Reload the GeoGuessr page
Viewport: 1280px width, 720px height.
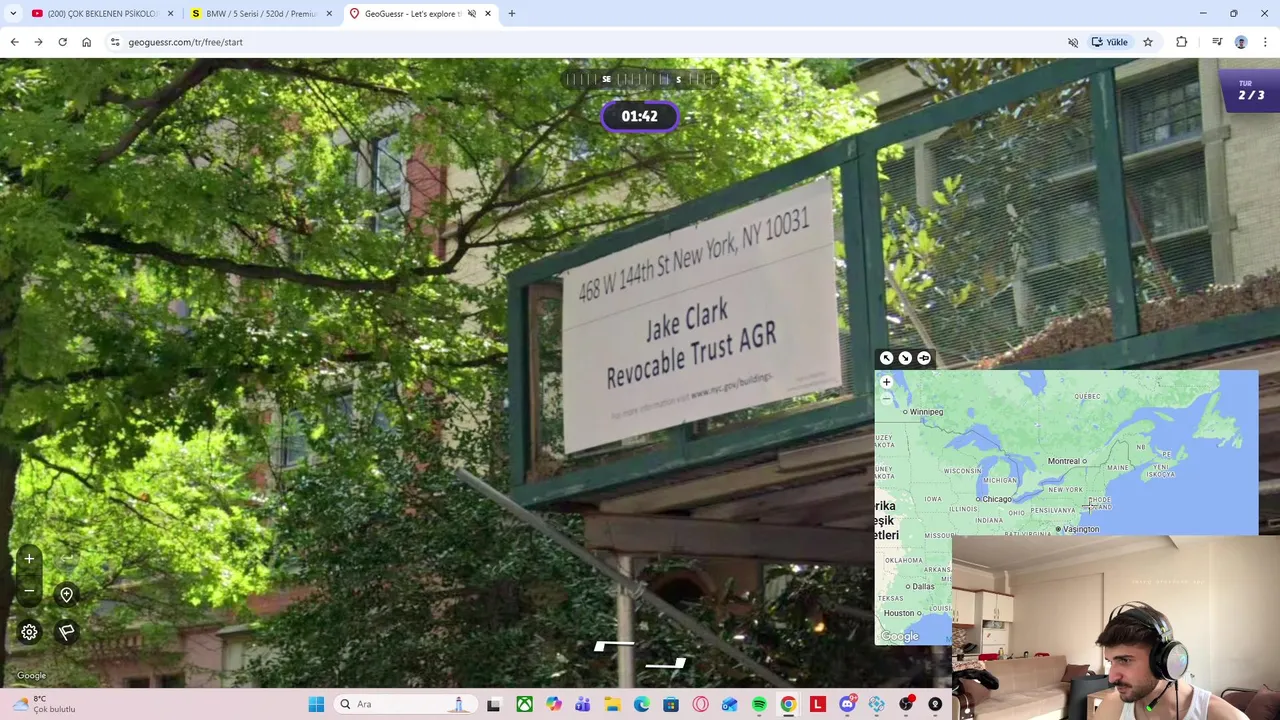coord(62,42)
